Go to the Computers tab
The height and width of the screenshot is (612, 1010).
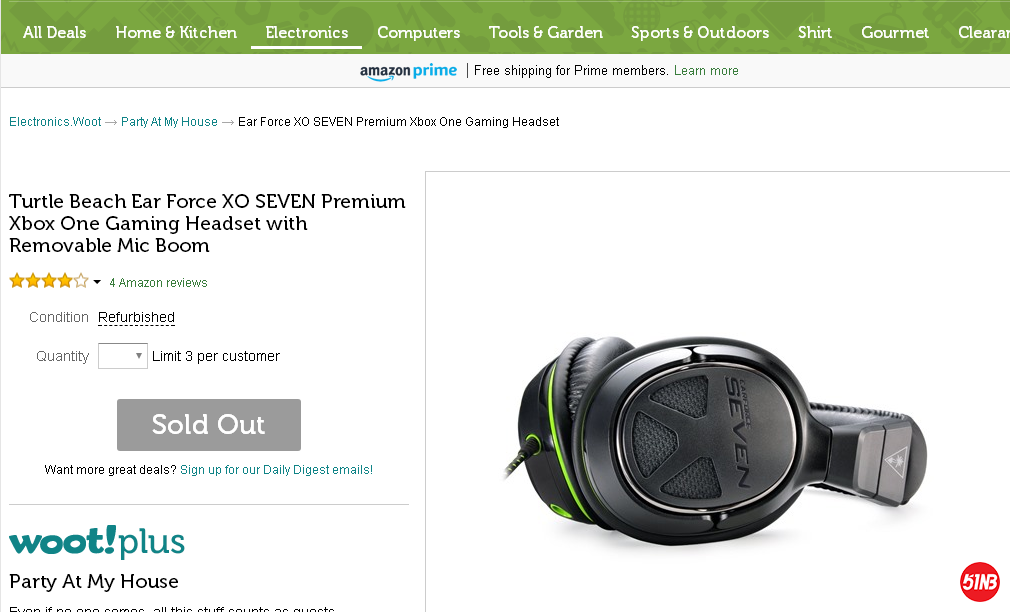tap(418, 32)
